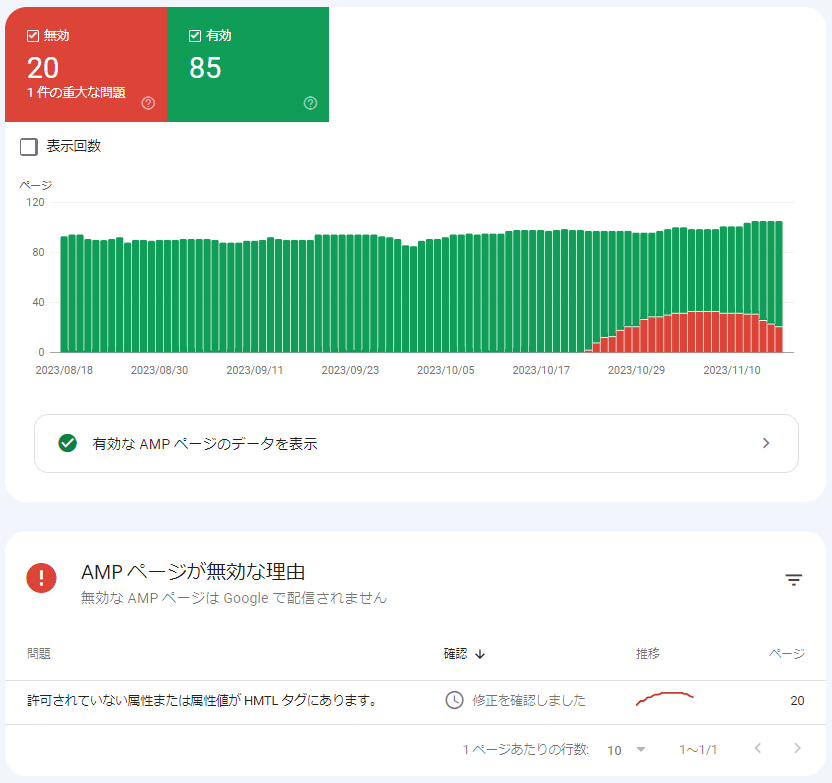Viewport: 832px width, 783px height.
Task: Click the red trend sparkline
Action: coord(664,699)
